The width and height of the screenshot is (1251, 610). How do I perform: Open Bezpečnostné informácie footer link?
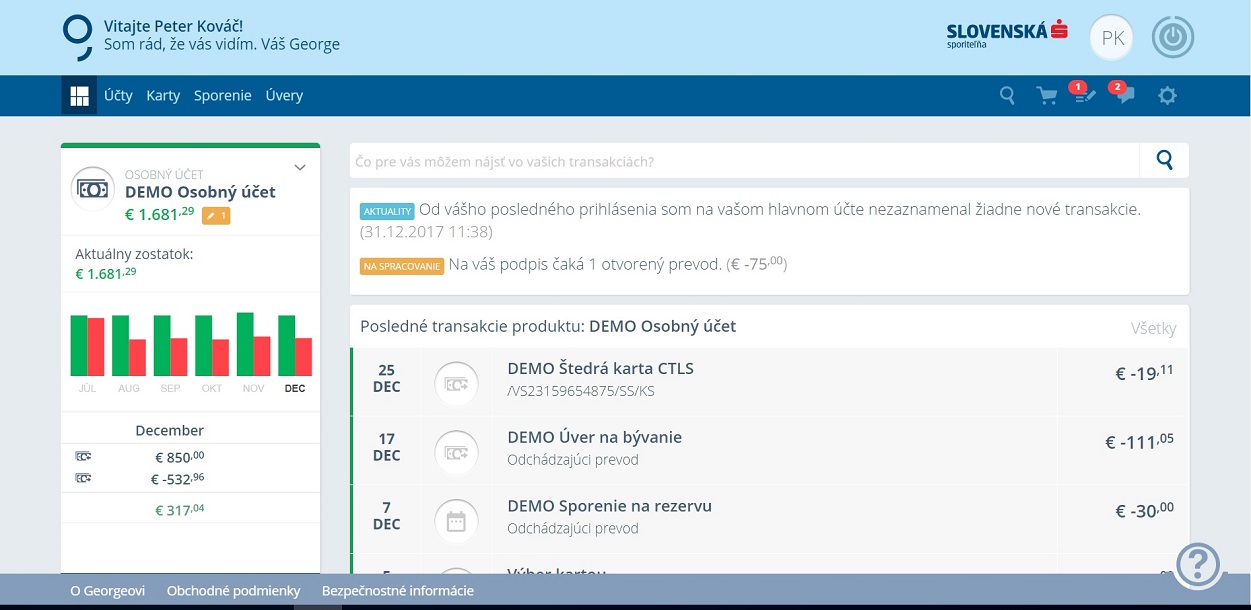click(x=398, y=591)
